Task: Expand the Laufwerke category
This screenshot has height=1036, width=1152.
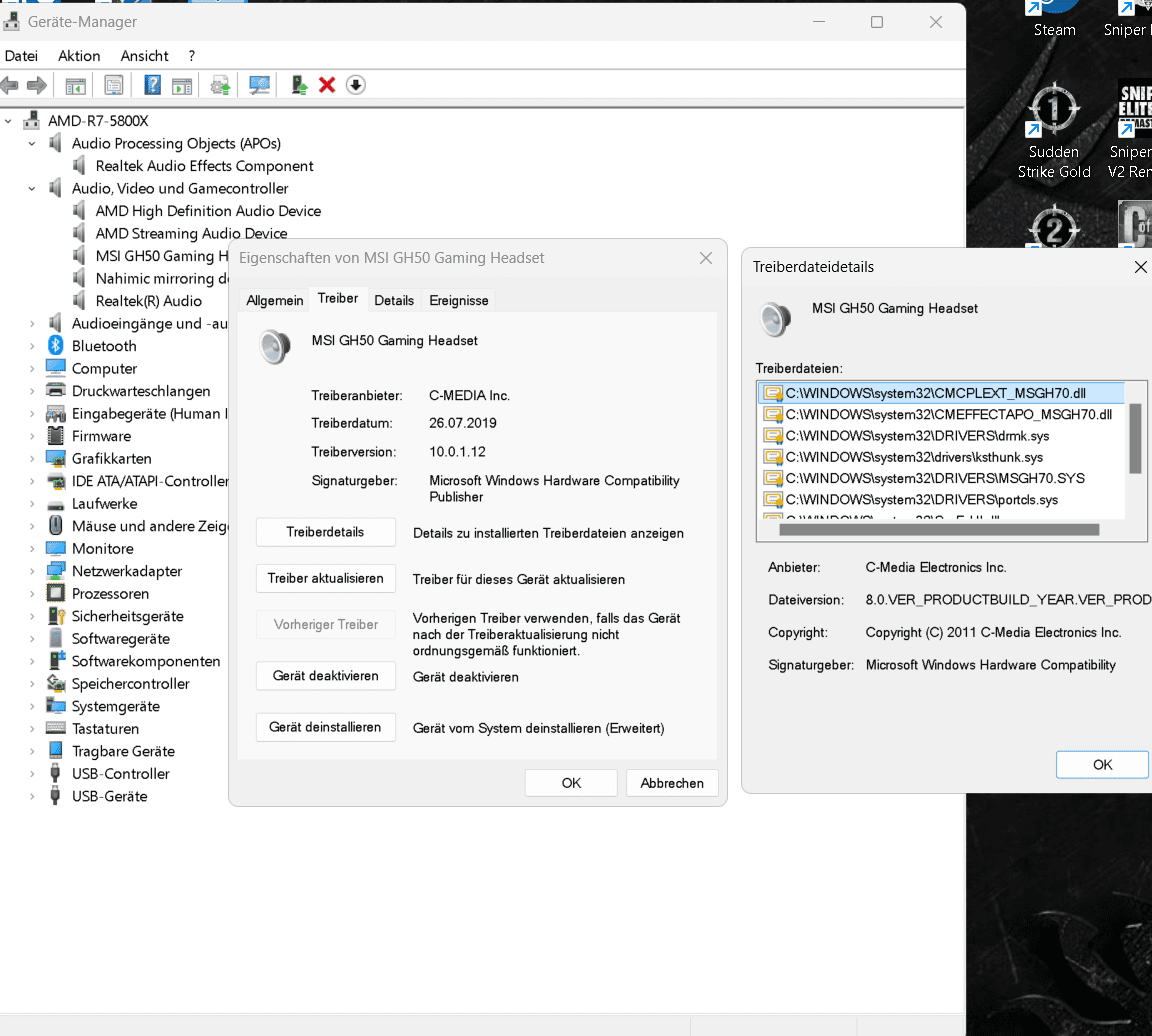Action: pos(32,503)
